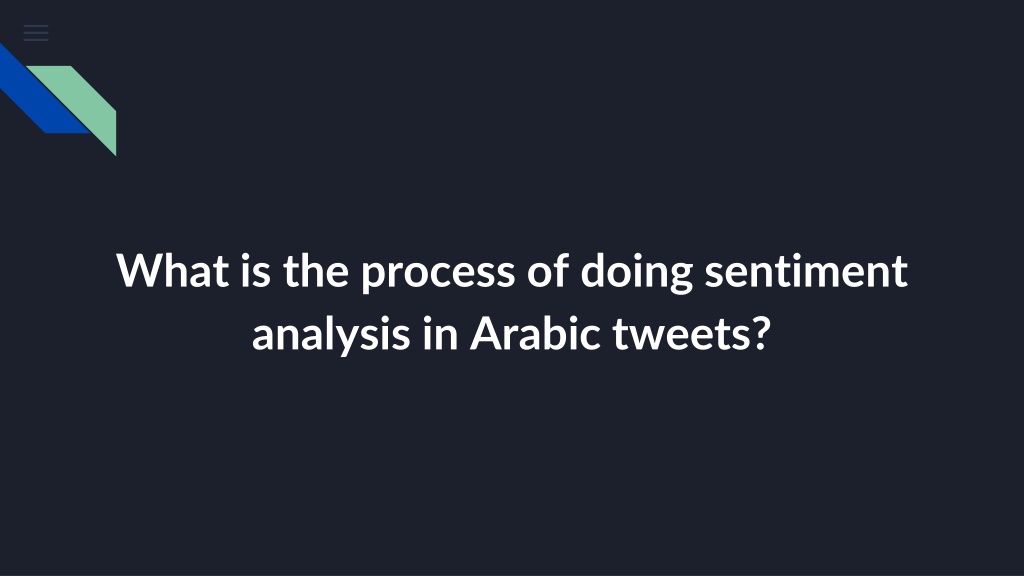
Task: Click the capital letter "A" in "Arabic"
Action: 490,333
